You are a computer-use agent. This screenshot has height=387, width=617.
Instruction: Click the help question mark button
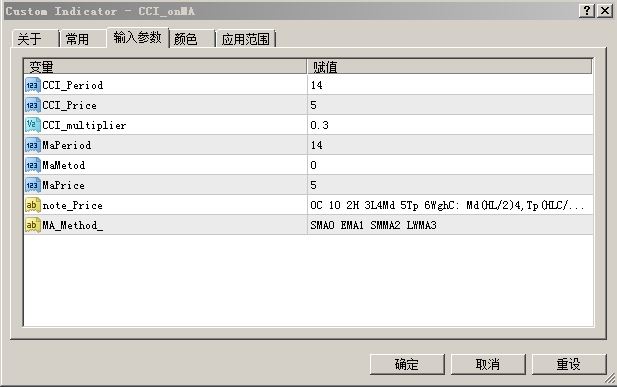(x=587, y=11)
